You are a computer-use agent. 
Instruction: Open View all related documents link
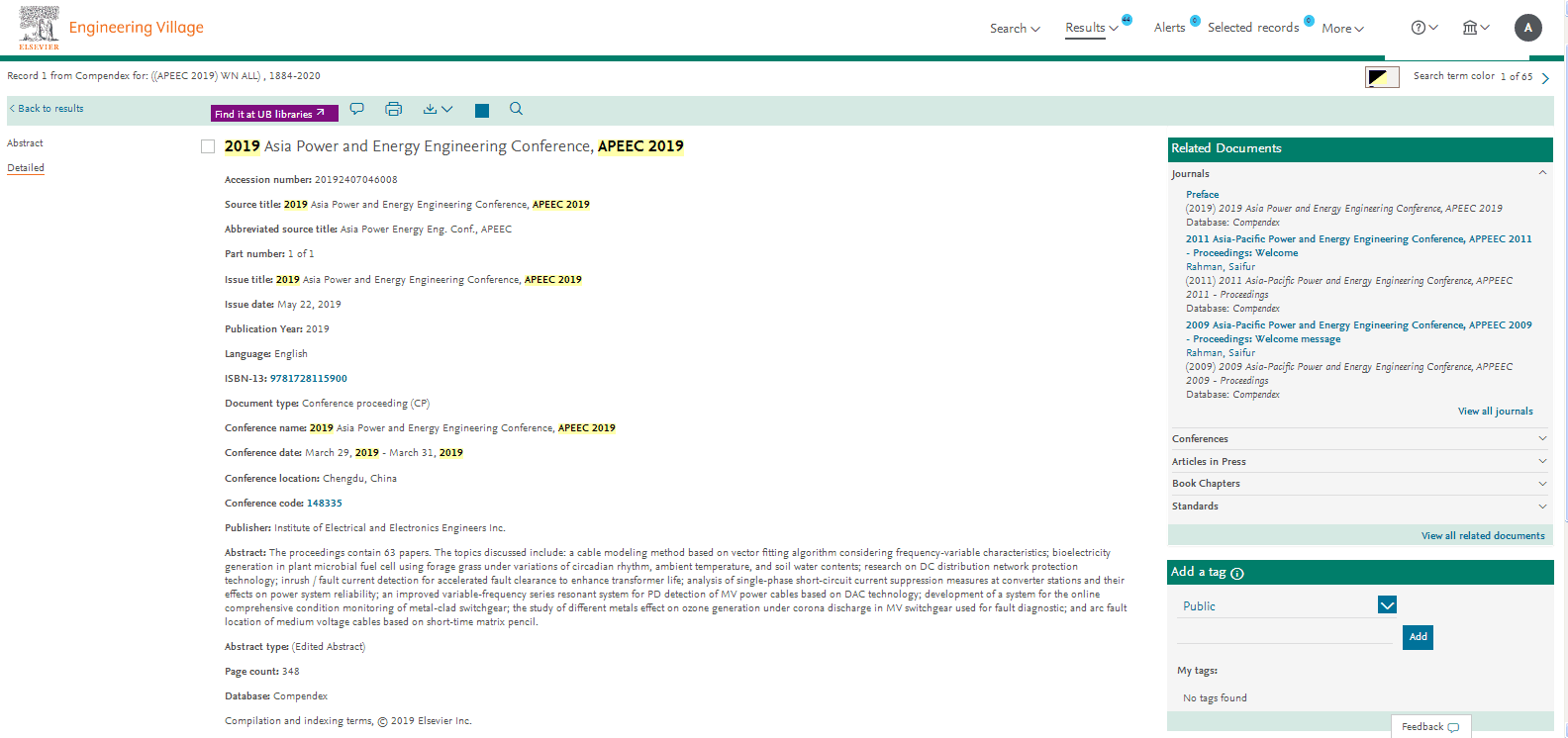point(1483,536)
